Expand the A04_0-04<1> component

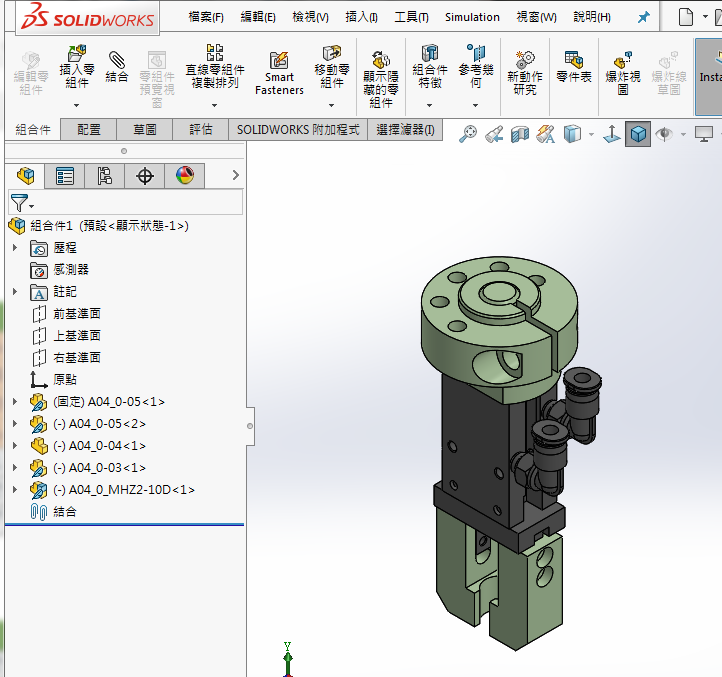[x=15, y=445]
